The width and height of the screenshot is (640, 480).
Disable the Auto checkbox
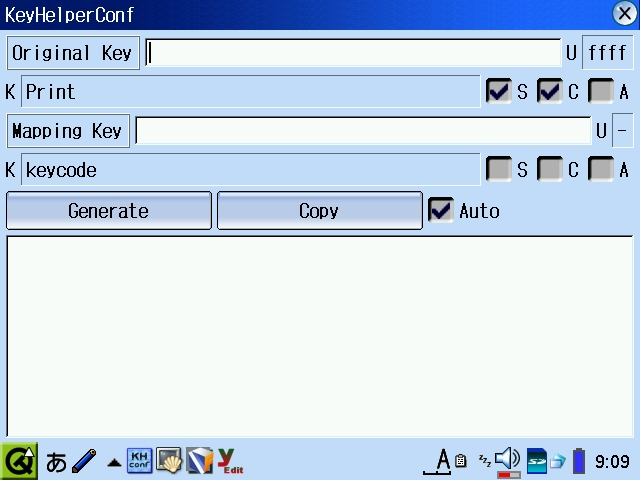point(440,211)
